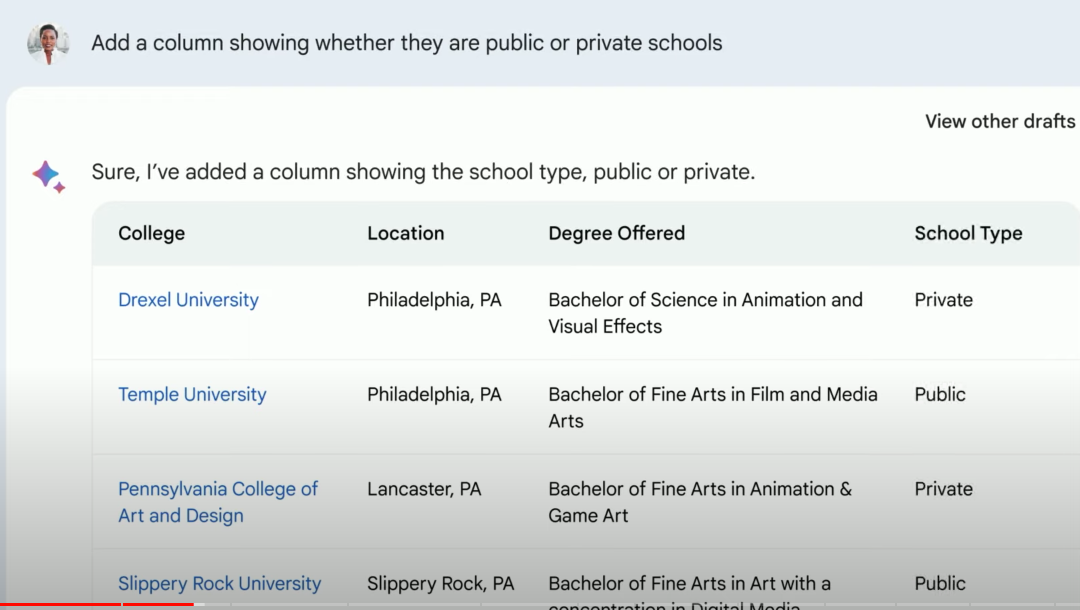The width and height of the screenshot is (1080, 610).
Task: Click Slippery Rock's Public type cell
Action: (940, 583)
